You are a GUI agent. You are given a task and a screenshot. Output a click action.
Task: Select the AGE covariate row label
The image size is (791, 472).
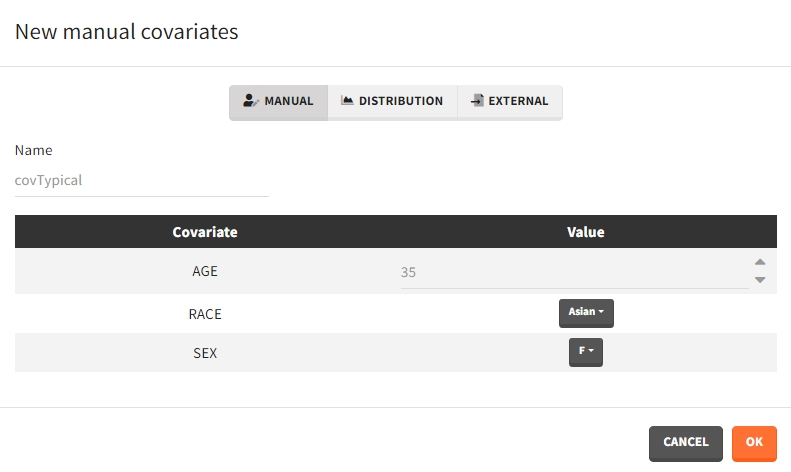(x=205, y=271)
